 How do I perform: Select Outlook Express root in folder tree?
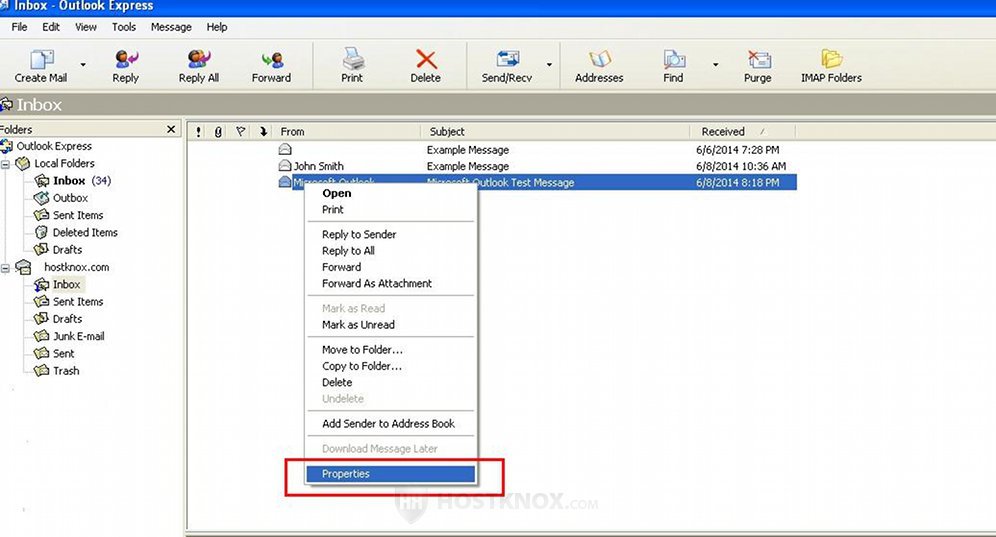click(x=54, y=146)
